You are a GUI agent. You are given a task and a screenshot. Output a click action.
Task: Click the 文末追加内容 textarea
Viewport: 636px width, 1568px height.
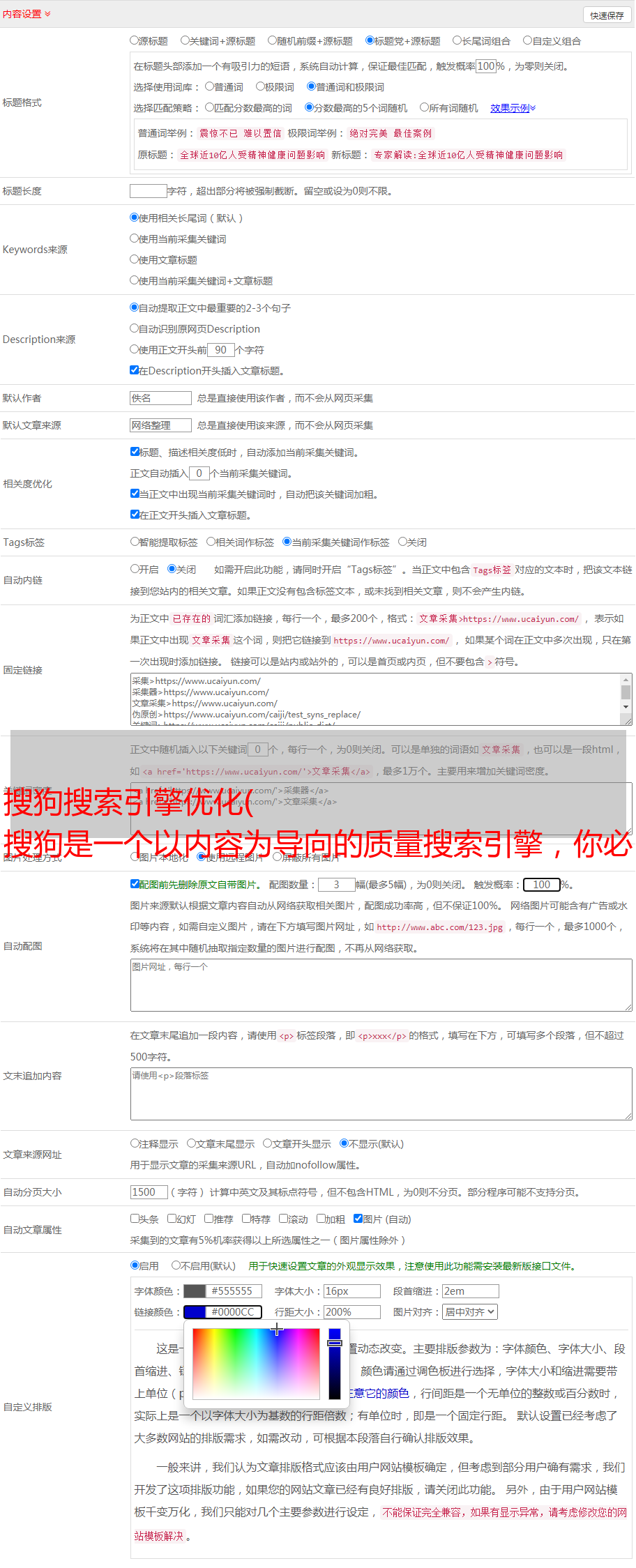pyautogui.click(x=381, y=1094)
